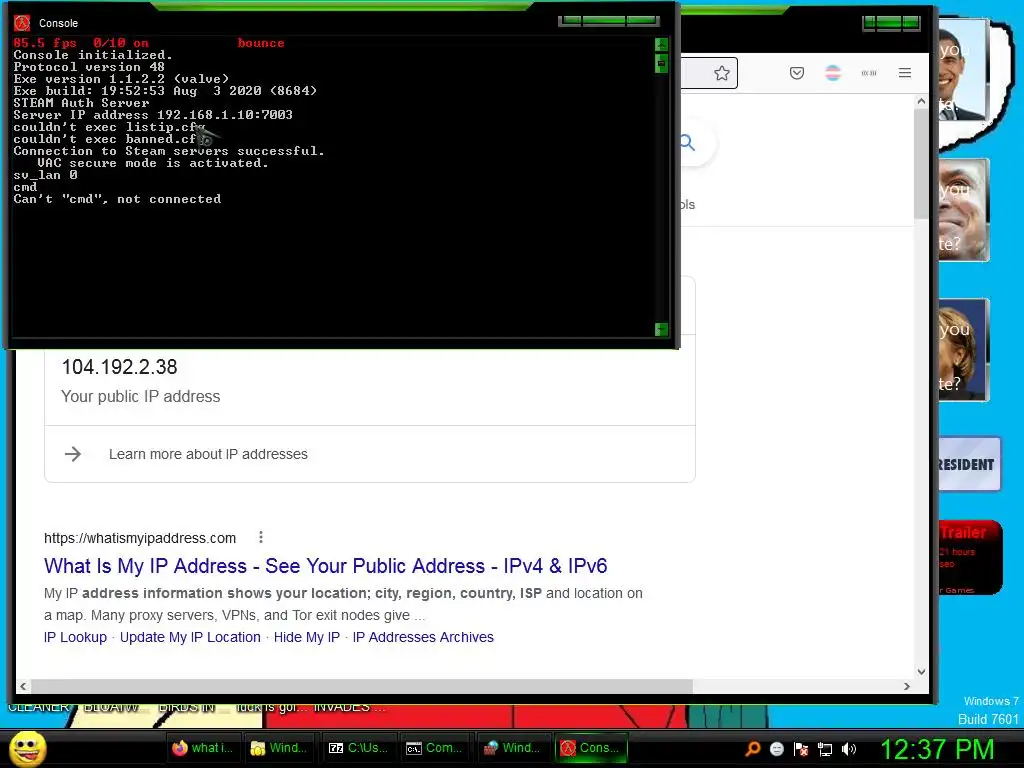Click the orange magnifier tray icon
The width and height of the screenshot is (1024, 768).
[x=752, y=749]
